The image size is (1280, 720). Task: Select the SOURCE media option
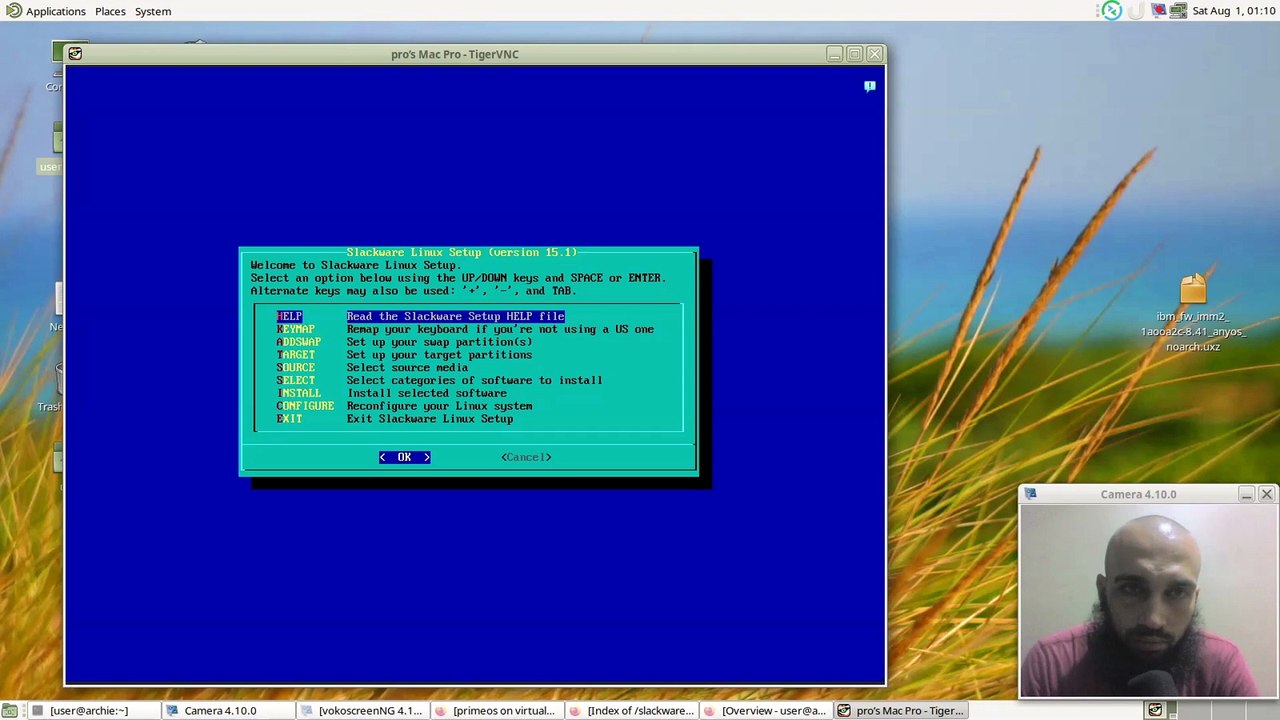(x=295, y=368)
